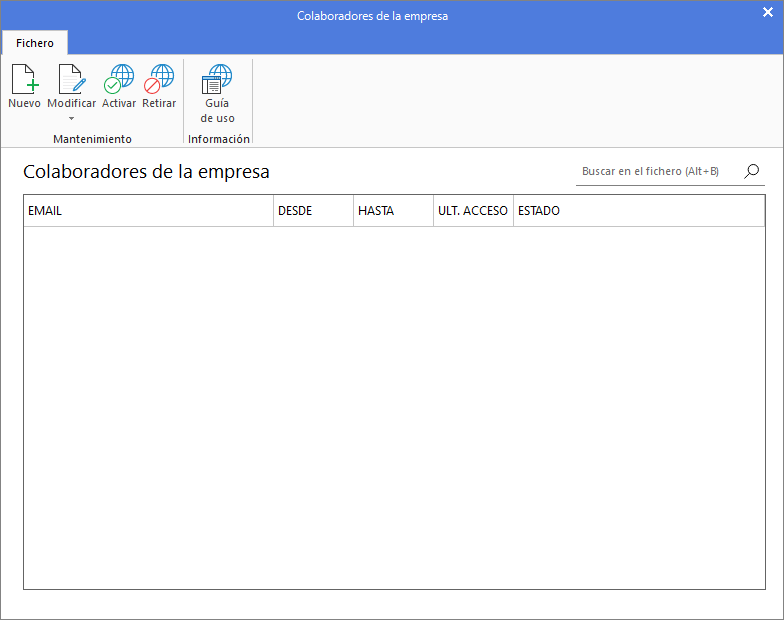784x620 pixels.
Task: Sort by the HASTA column header
Action: tap(394, 210)
